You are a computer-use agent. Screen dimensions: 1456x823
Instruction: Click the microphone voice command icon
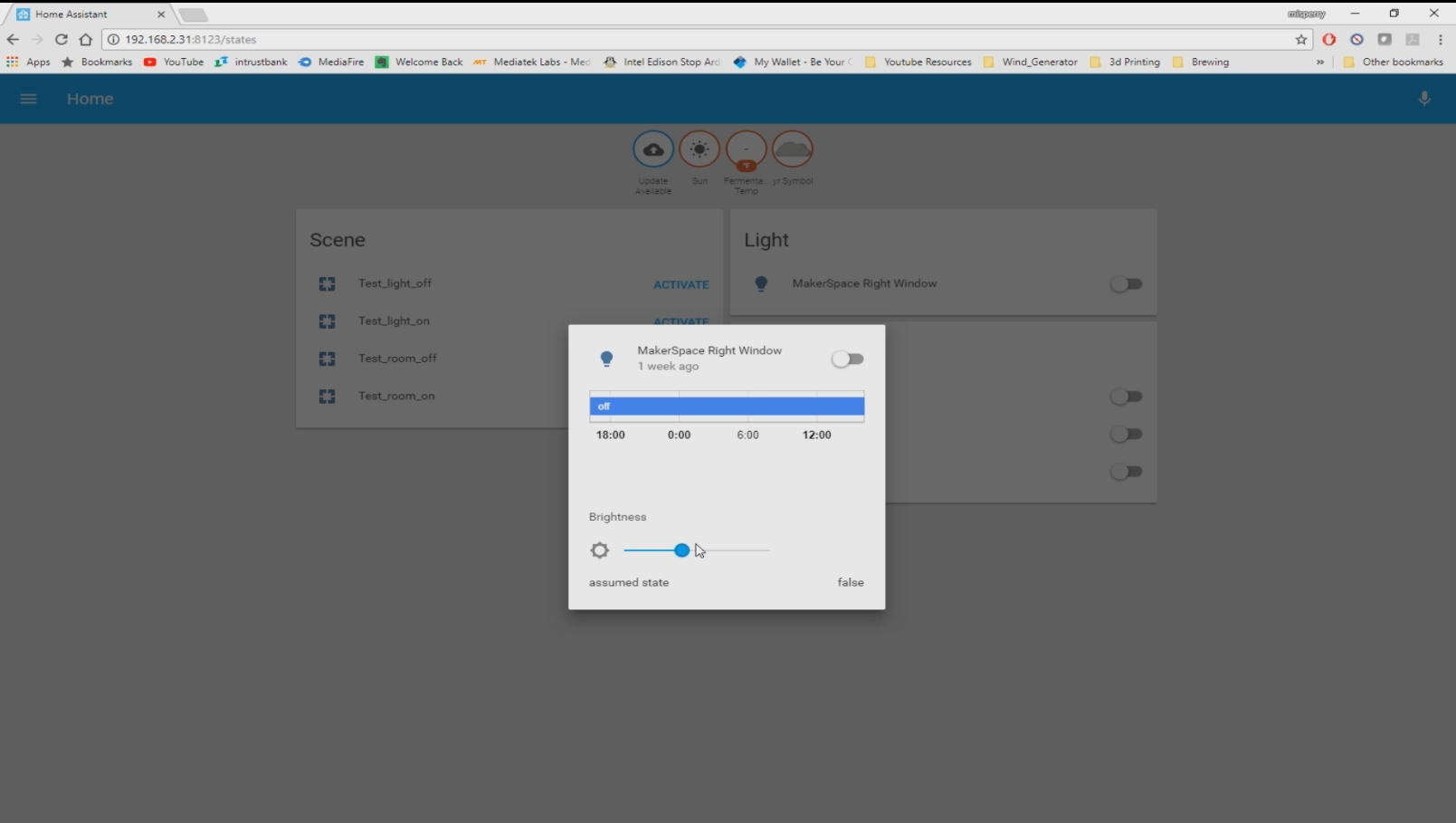click(x=1424, y=99)
